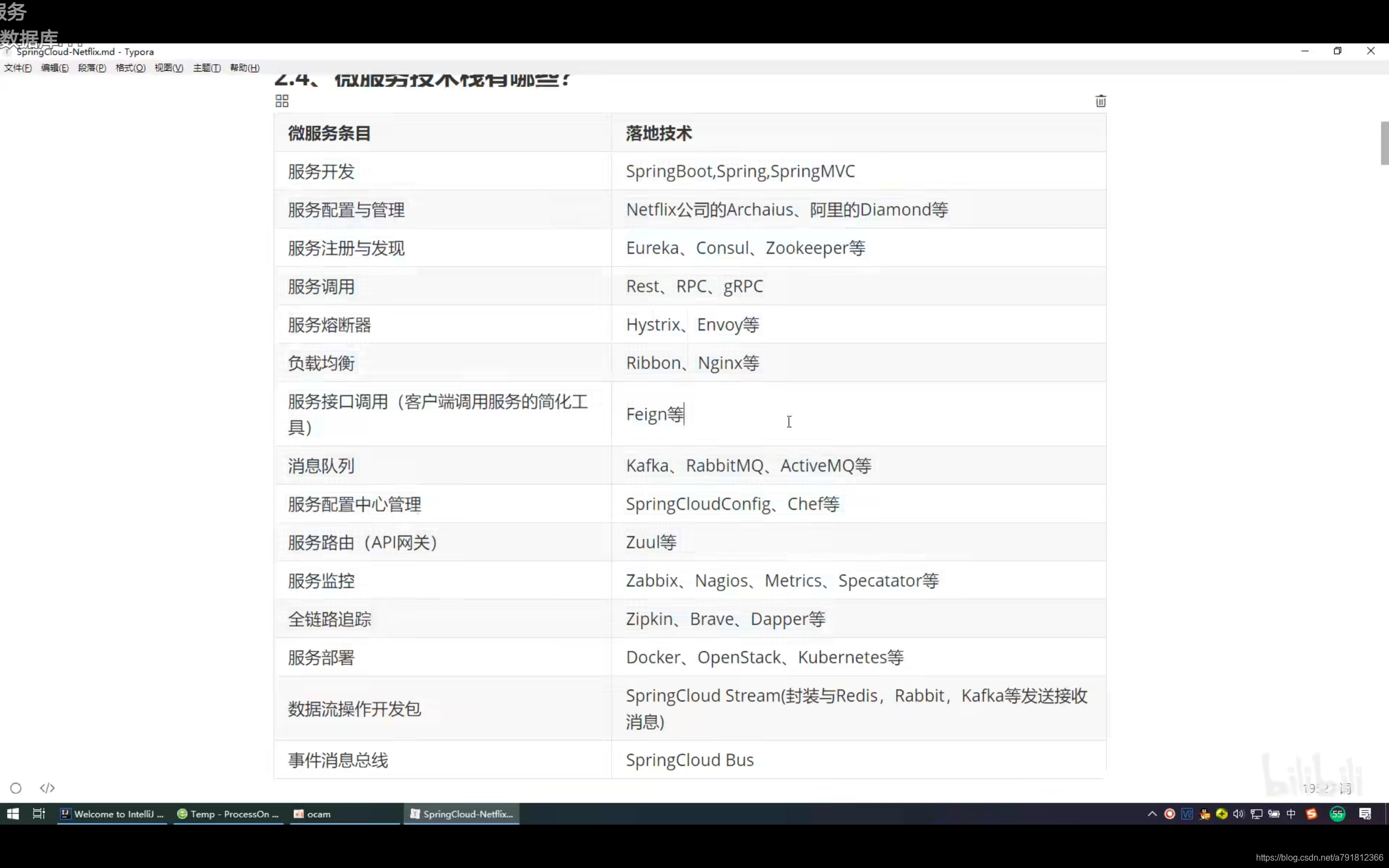Viewport: 1389px width, 868px height.
Task: Click the 服务注册与发现 cell
Action: [x=443, y=248]
